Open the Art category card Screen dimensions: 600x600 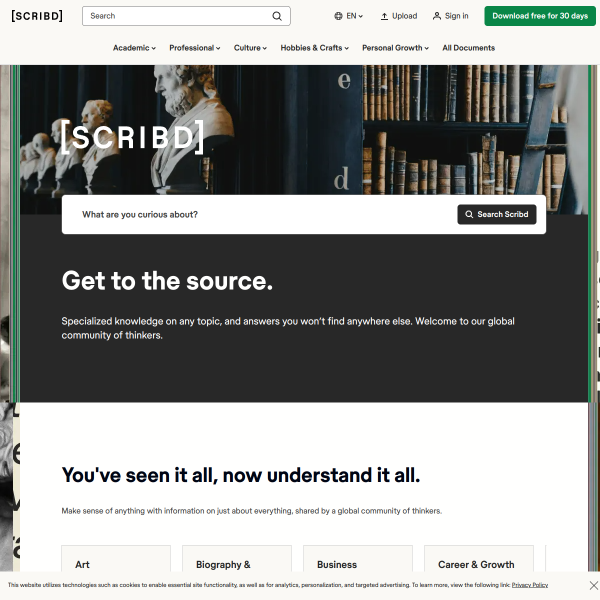[x=116, y=559]
